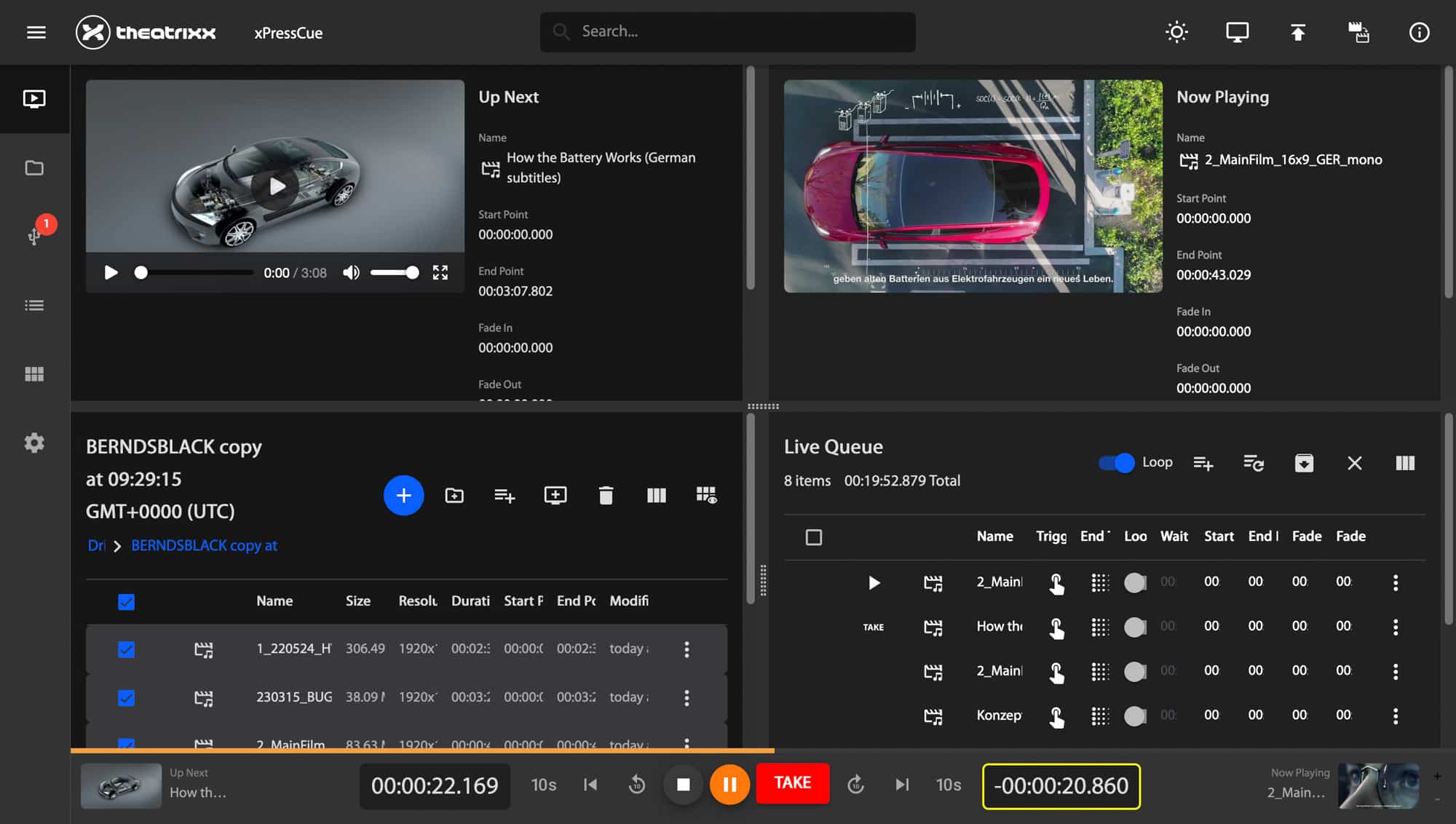
Task: Open the hamburger main menu
Action: click(36, 32)
